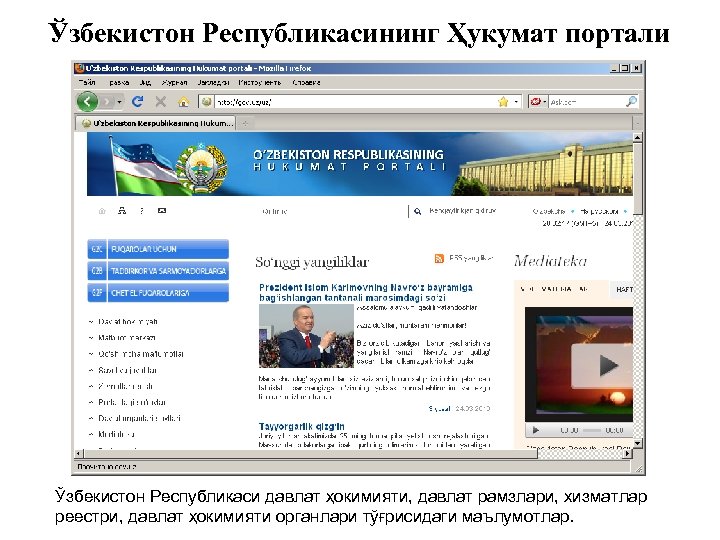
Task: Open the Журнал menu
Action: pos(174,83)
